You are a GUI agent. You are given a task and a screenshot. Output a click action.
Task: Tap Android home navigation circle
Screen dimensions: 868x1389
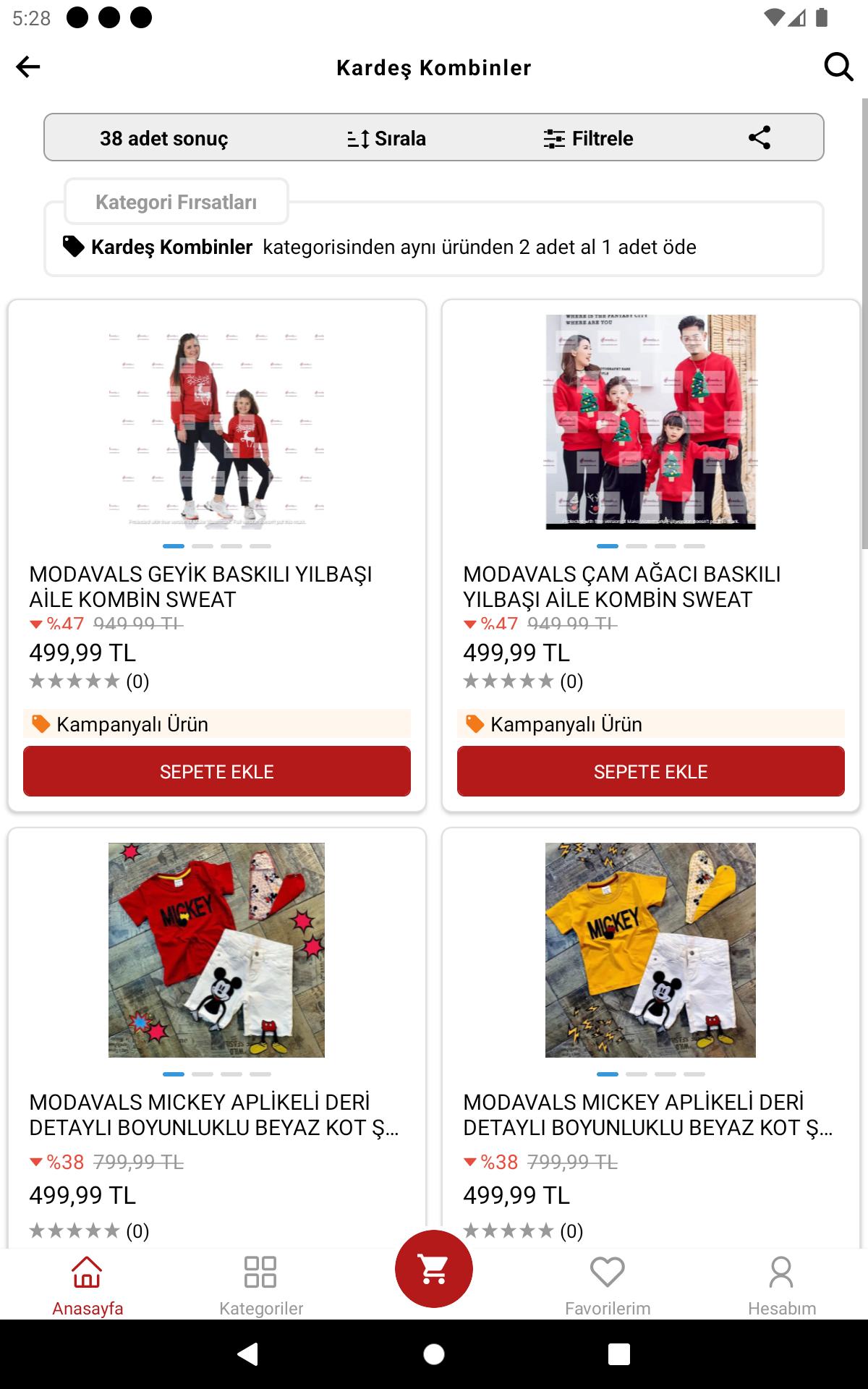[434, 1354]
